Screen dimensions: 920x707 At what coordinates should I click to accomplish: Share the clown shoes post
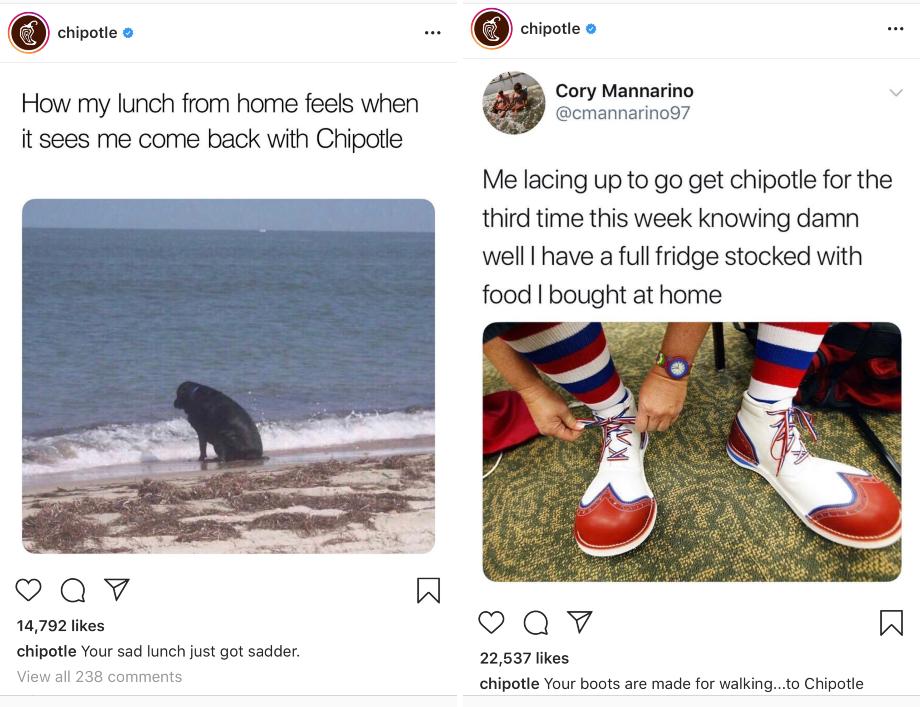pos(580,622)
